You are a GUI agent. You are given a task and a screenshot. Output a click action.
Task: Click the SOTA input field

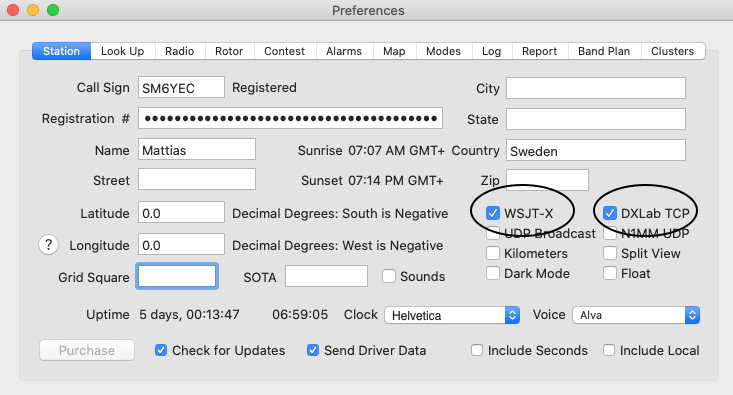tap(326, 276)
